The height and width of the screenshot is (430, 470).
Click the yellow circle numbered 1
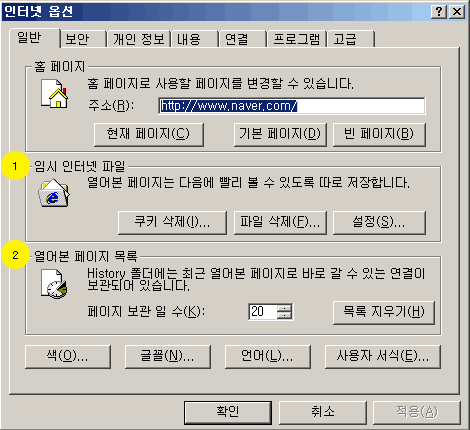coord(15,166)
